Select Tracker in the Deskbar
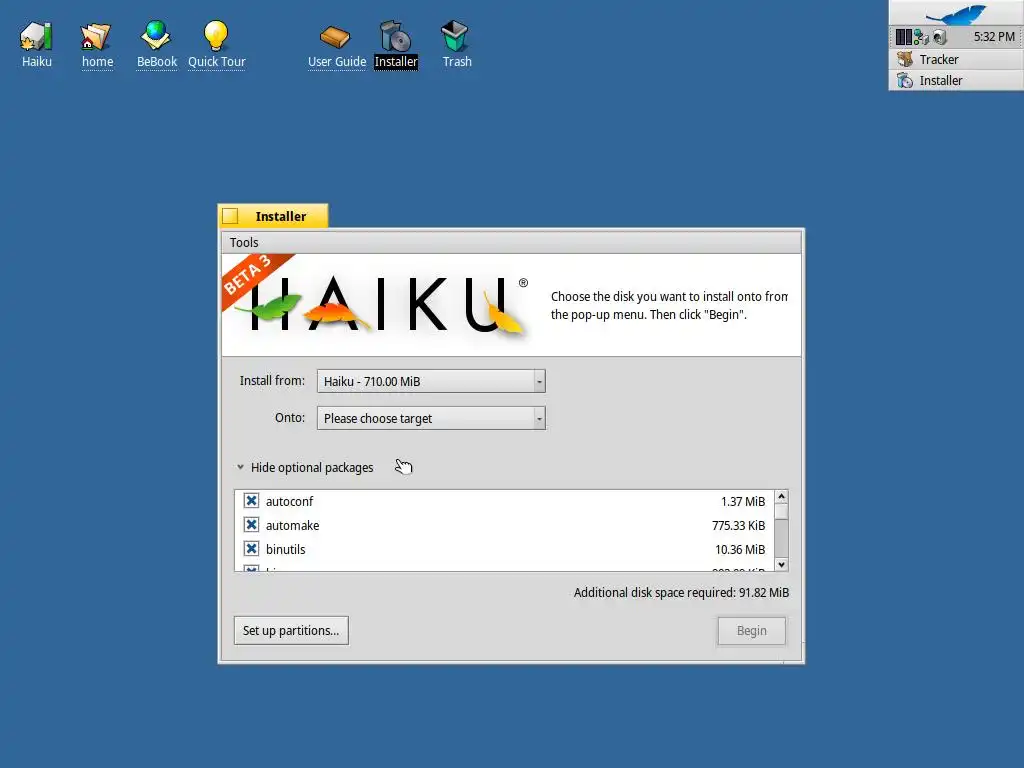The width and height of the screenshot is (1024, 768). (x=955, y=59)
